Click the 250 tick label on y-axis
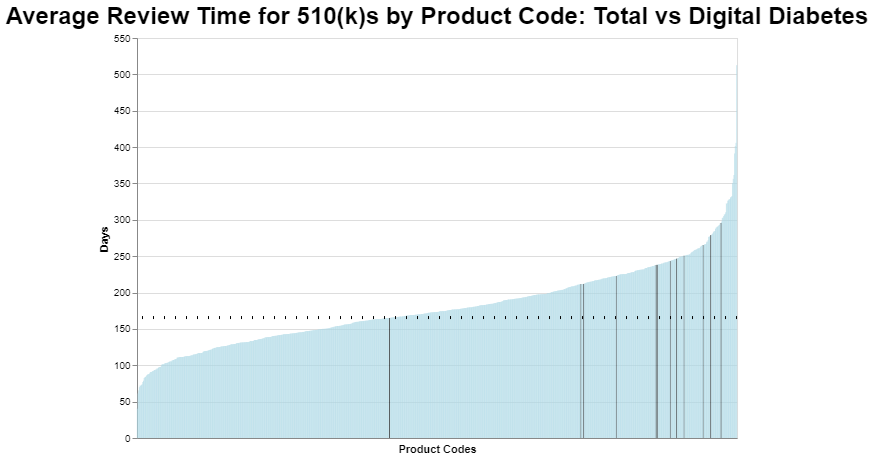Screen dimensions: 874x459 coord(122,257)
